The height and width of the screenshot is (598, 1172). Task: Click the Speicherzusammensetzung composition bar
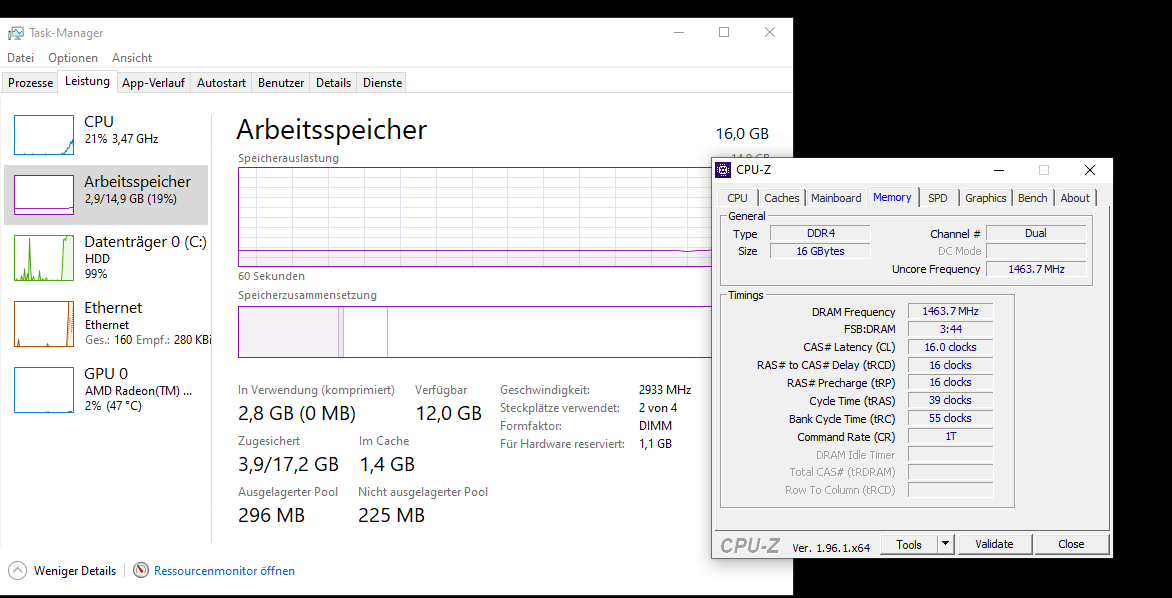[475, 332]
